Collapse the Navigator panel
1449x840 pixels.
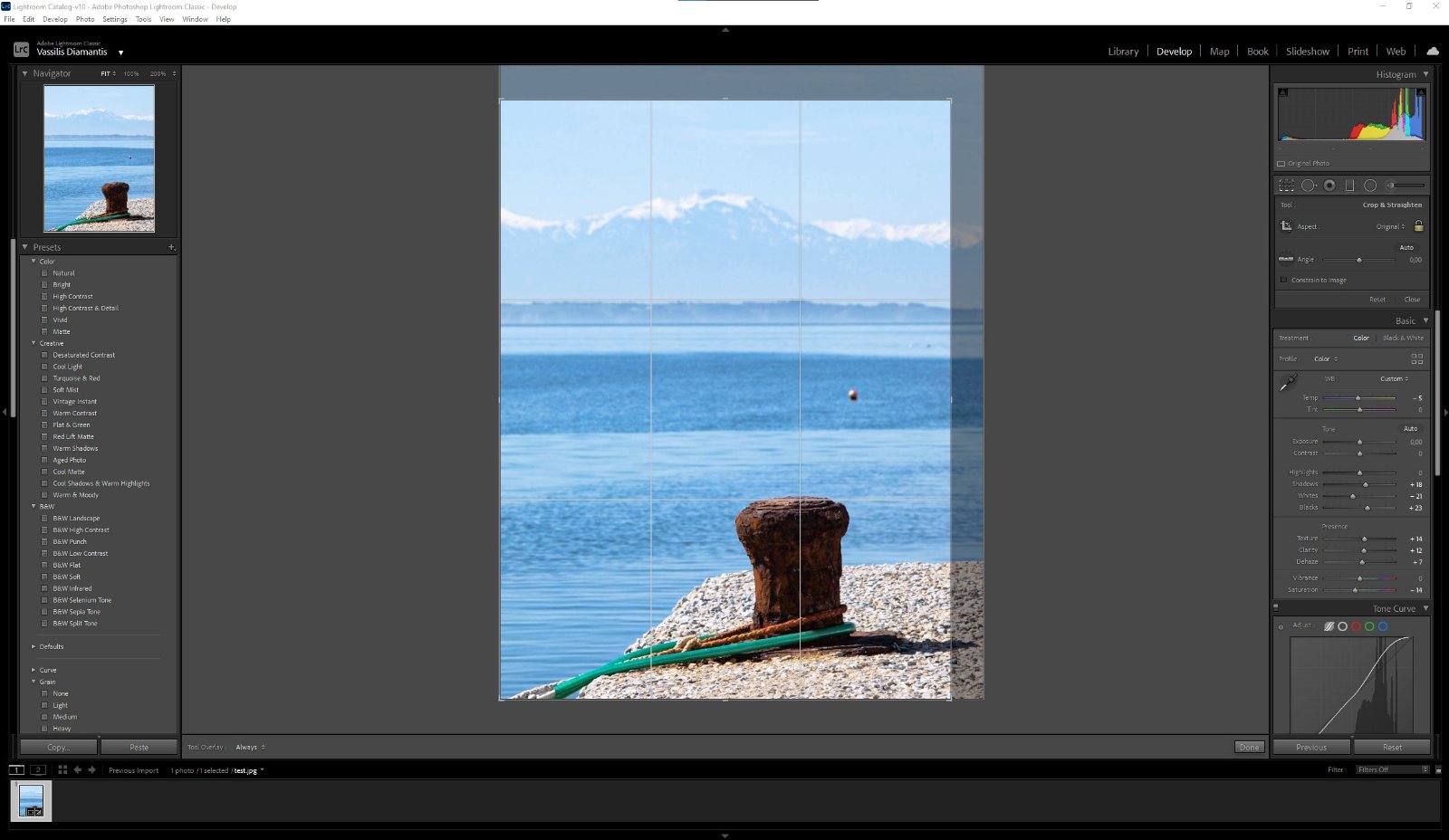[x=25, y=73]
